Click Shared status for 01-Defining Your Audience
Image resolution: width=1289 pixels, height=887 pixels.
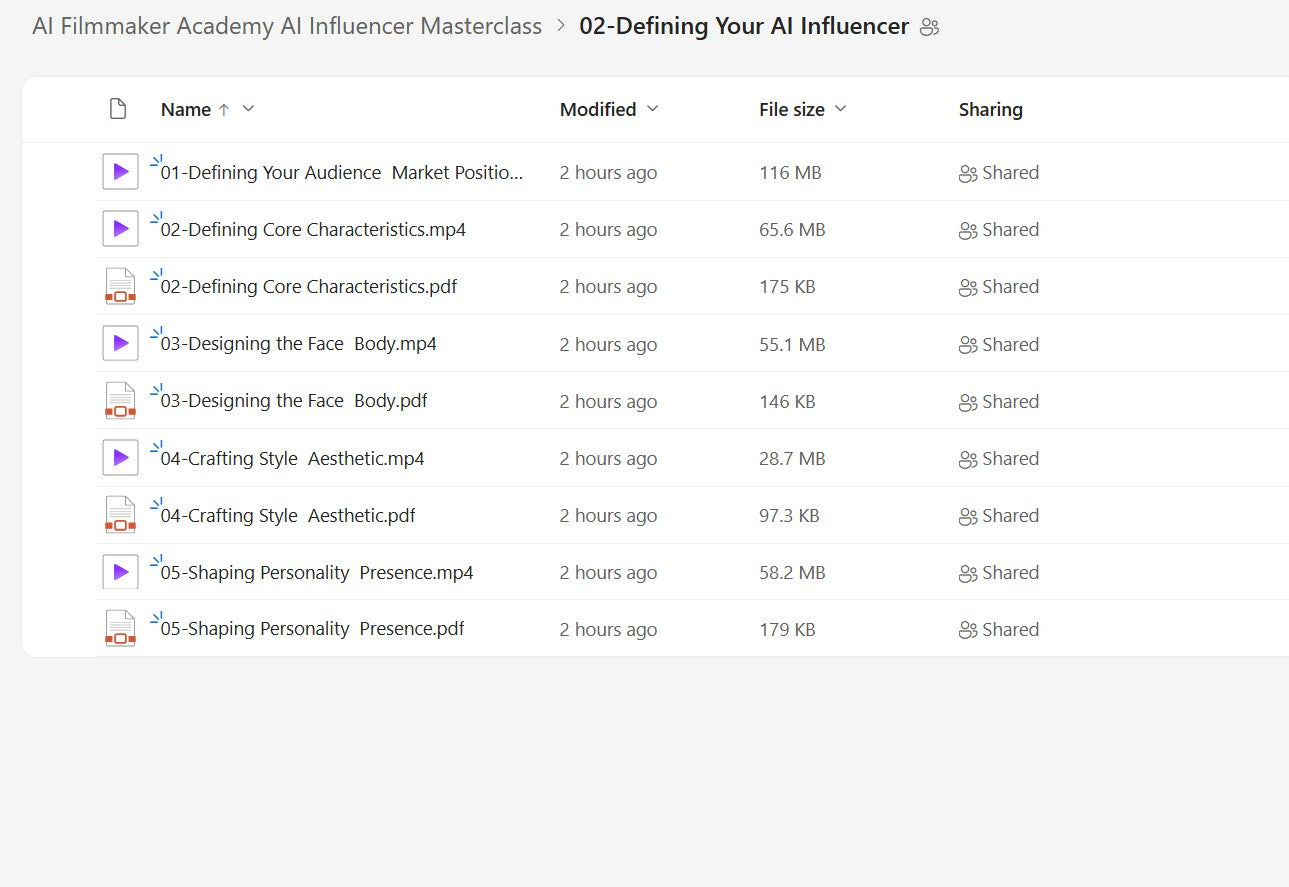click(x=999, y=173)
